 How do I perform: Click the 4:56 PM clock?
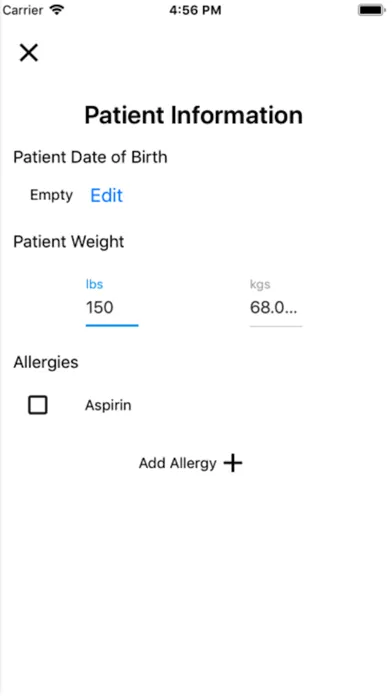[195, 10]
